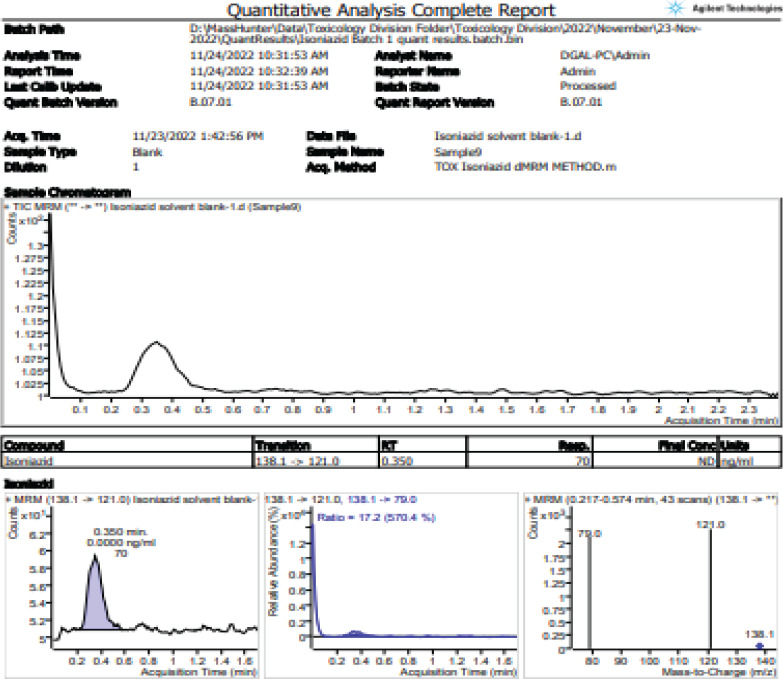Select the 79.0 spectrum bar
The height and width of the screenshot is (679, 783).
click(590, 590)
